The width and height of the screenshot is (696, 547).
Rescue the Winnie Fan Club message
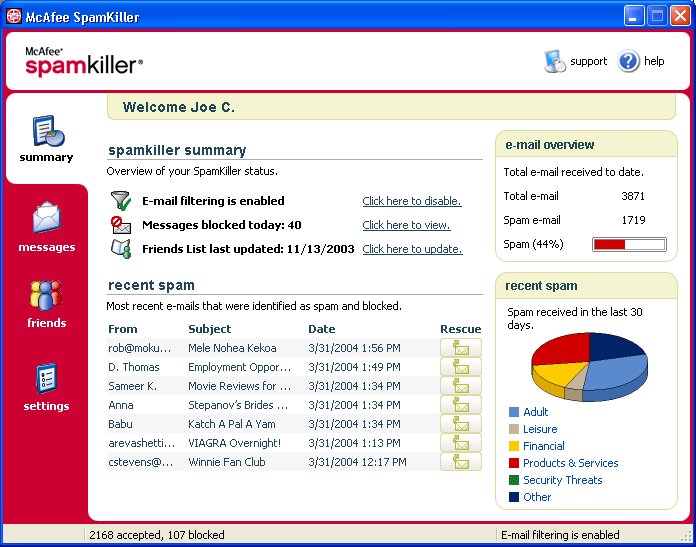pyautogui.click(x=461, y=462)
